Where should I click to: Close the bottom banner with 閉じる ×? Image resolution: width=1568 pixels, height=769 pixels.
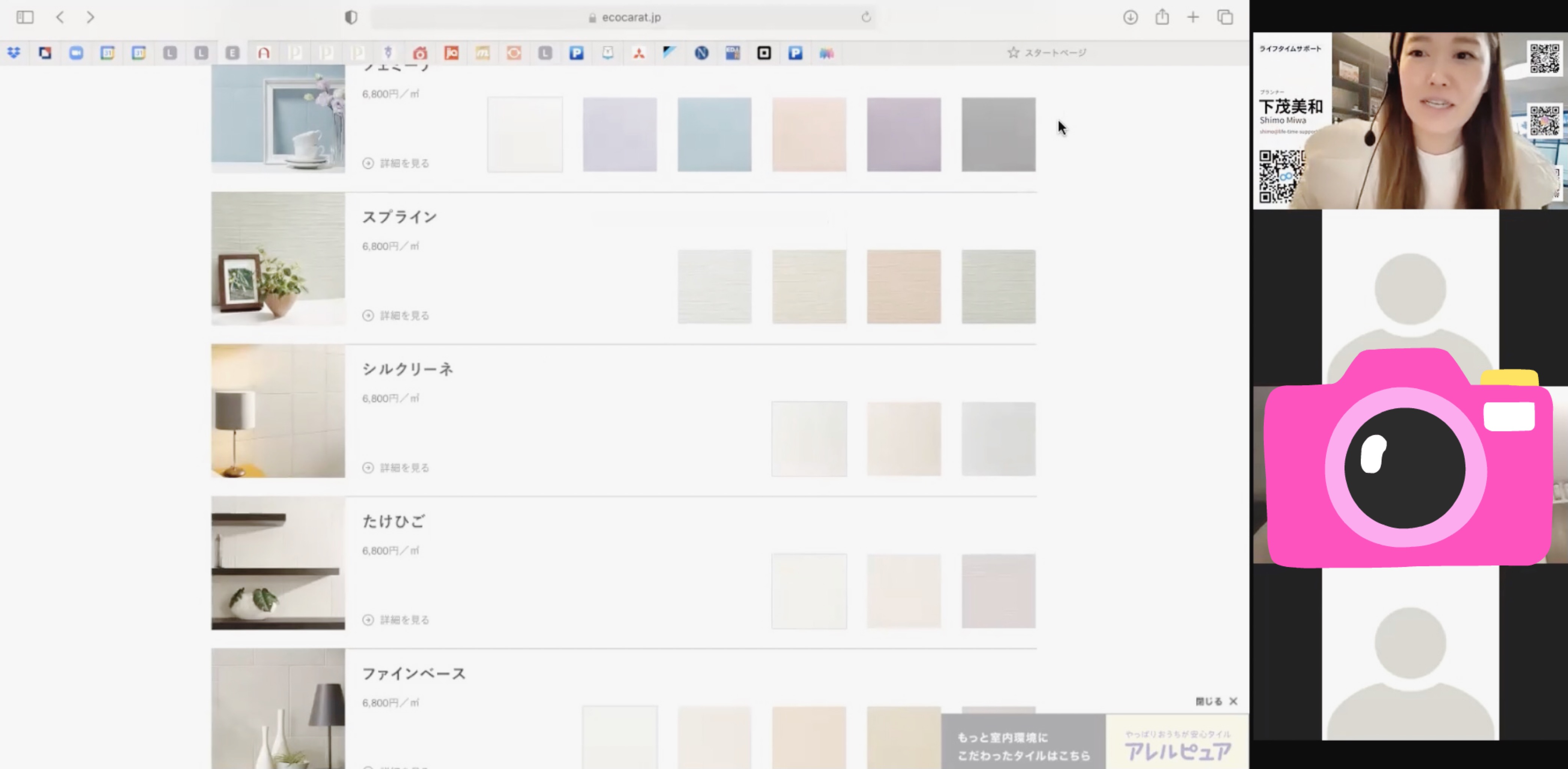1217,701
